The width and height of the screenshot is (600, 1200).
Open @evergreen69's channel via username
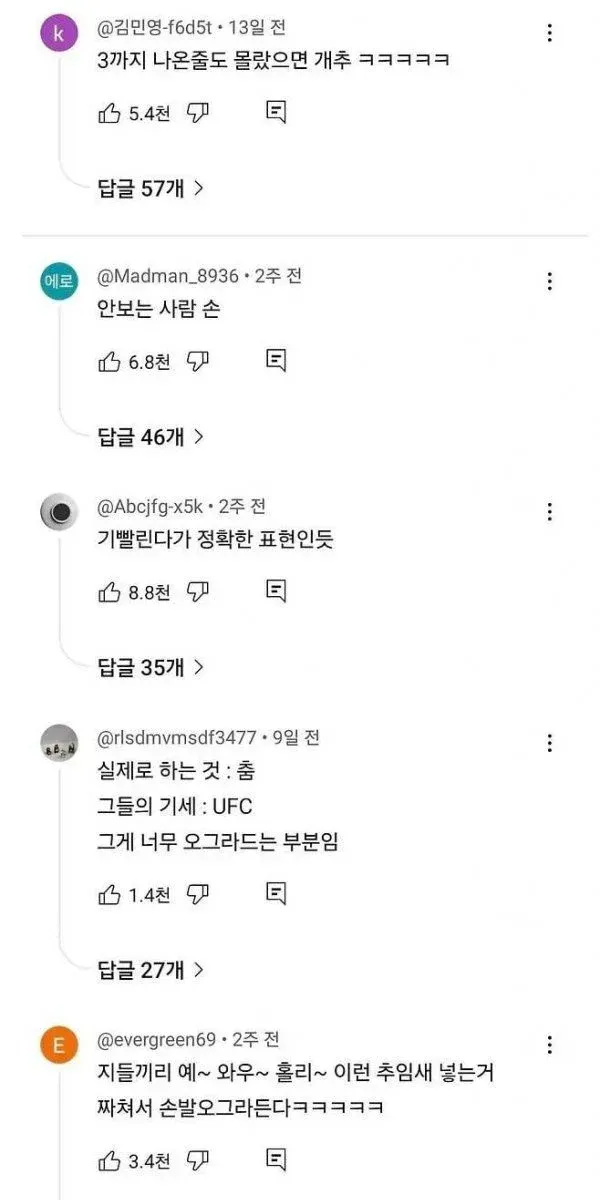[x=156, y=1038]
